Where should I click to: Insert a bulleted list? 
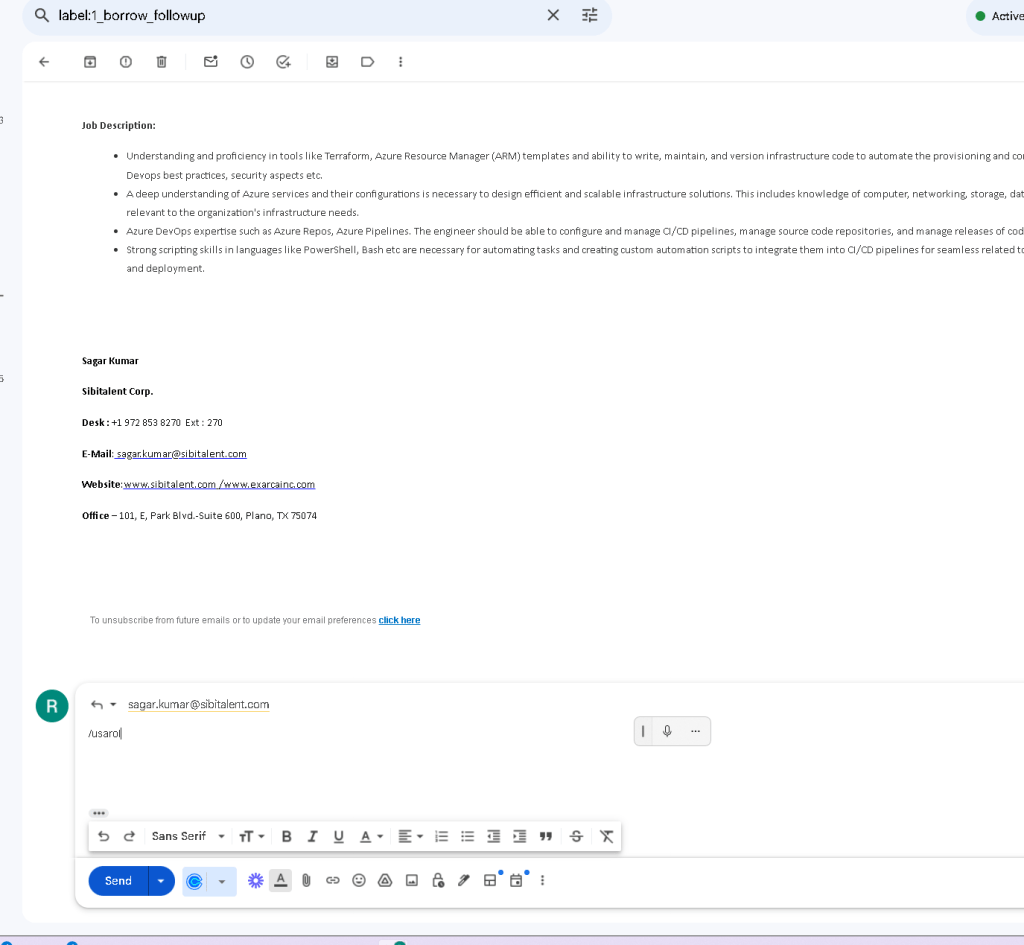(468, 837)
